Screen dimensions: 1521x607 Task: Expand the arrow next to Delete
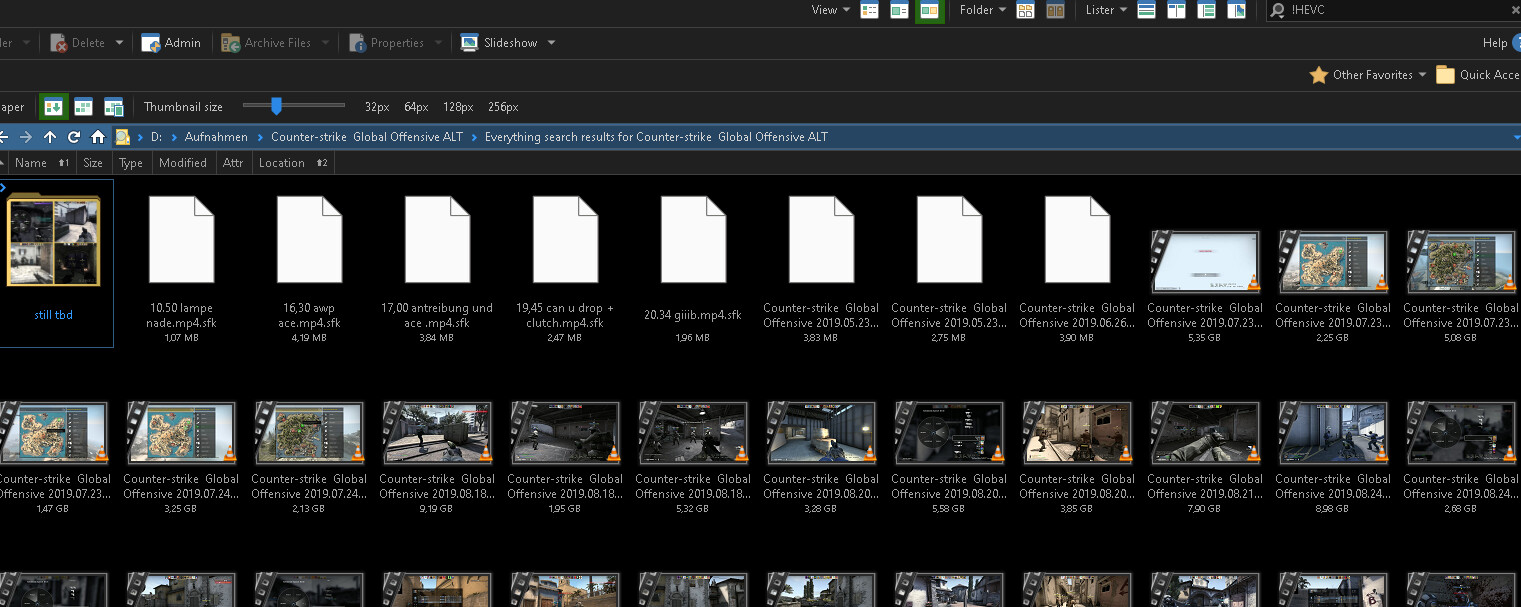click(120, 43)
